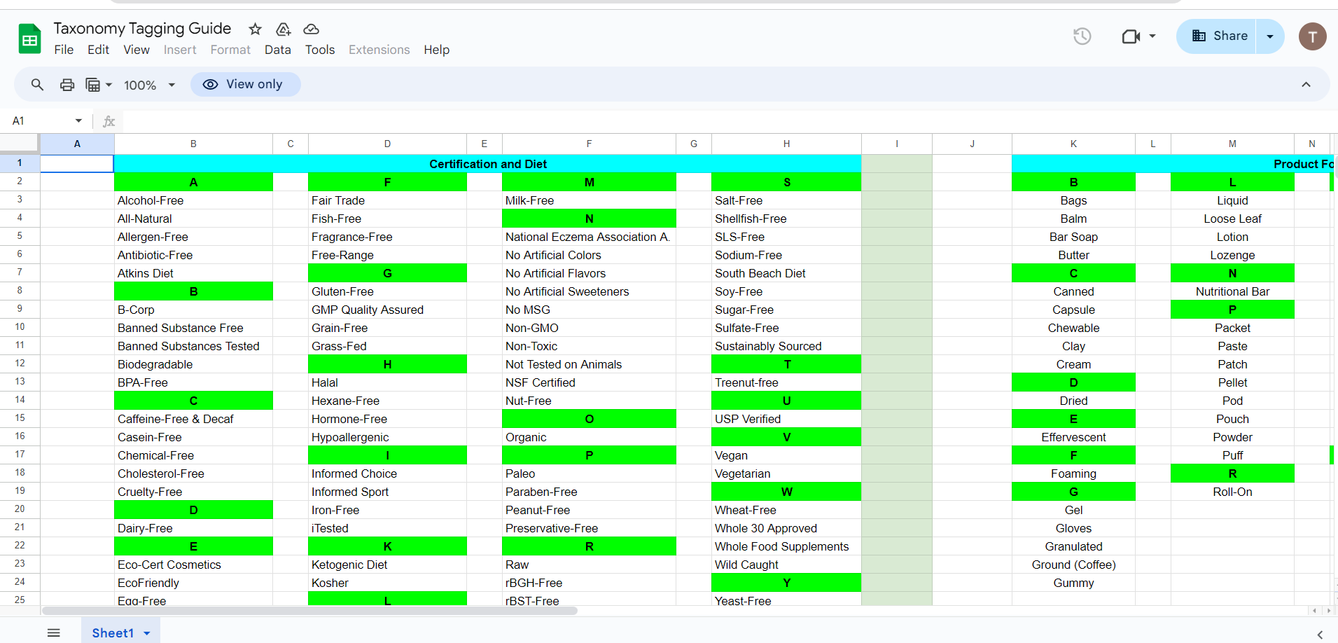This screenshot has width=1338, height=643.
Task: Select cell NSF Certified
Action: [589, 382]
